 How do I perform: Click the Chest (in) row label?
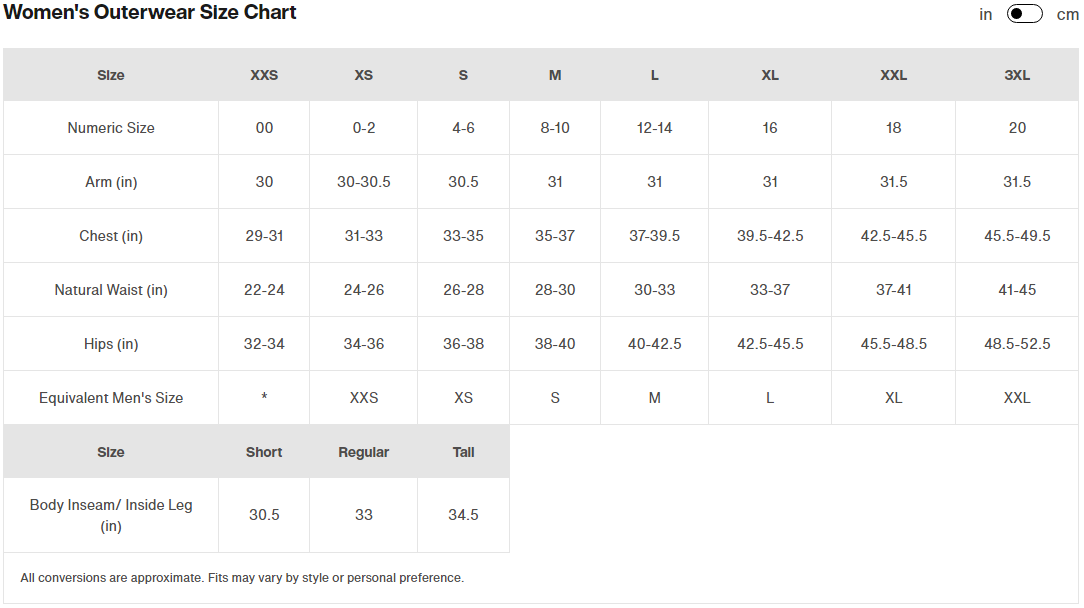(x=111, y=236)
